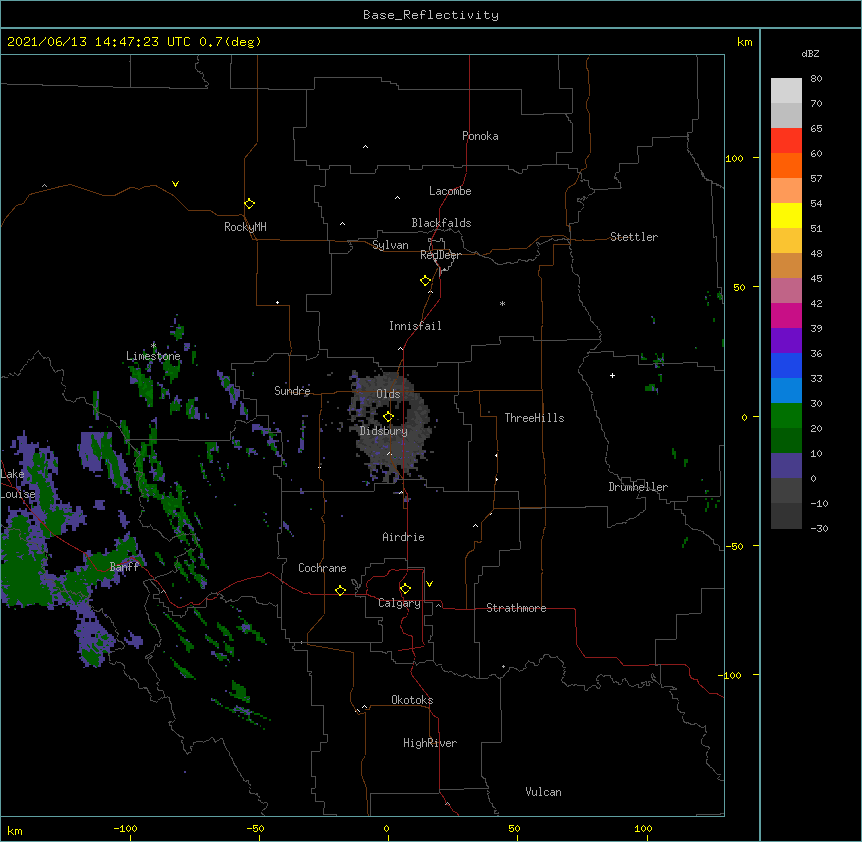
Task: Click the 30 dBZ green legend swatch
Action: coord(786,416)
